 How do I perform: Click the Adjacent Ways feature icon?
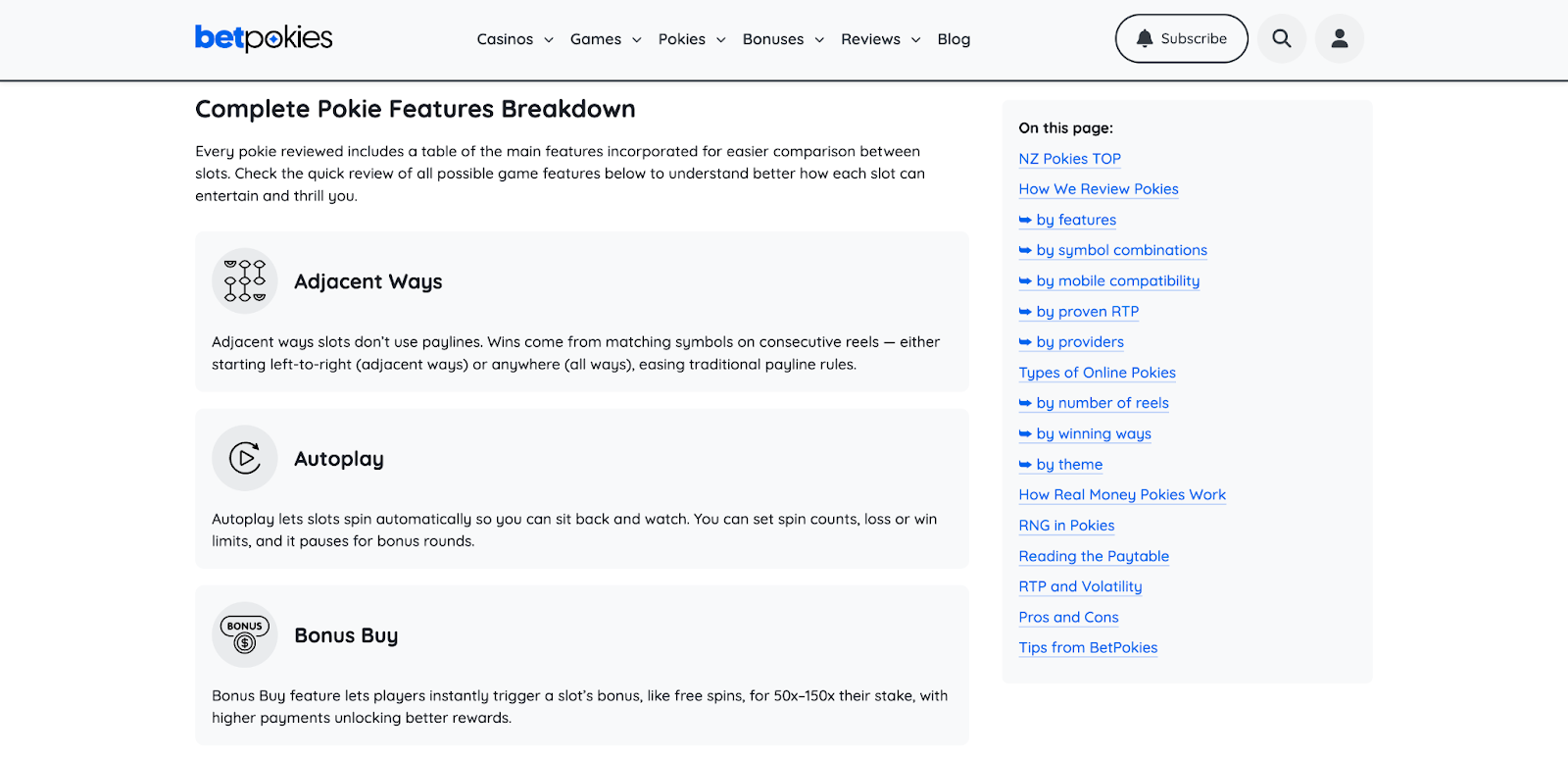click(x=245, y=281)
